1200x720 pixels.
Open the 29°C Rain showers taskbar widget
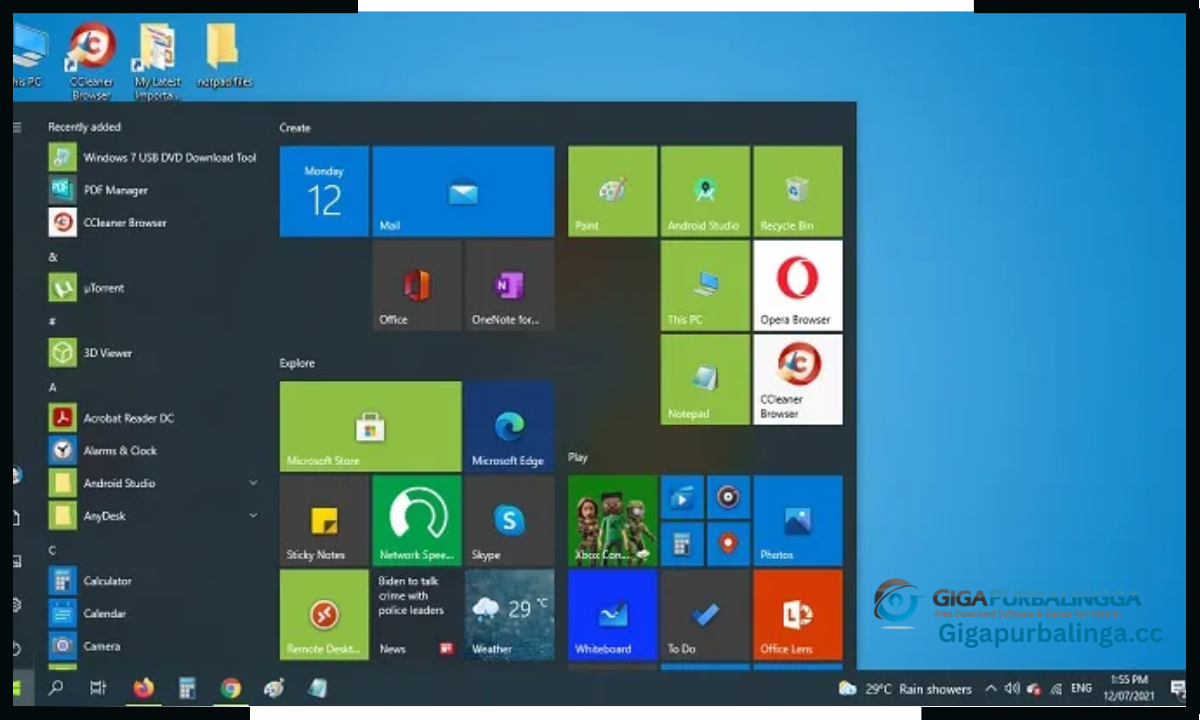point(905,688)
